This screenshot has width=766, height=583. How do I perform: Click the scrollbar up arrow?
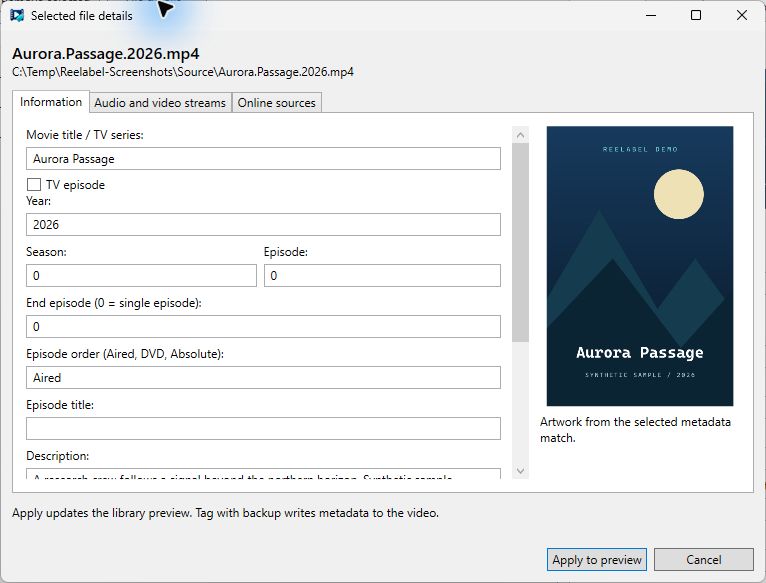click(x=520, y=135)
